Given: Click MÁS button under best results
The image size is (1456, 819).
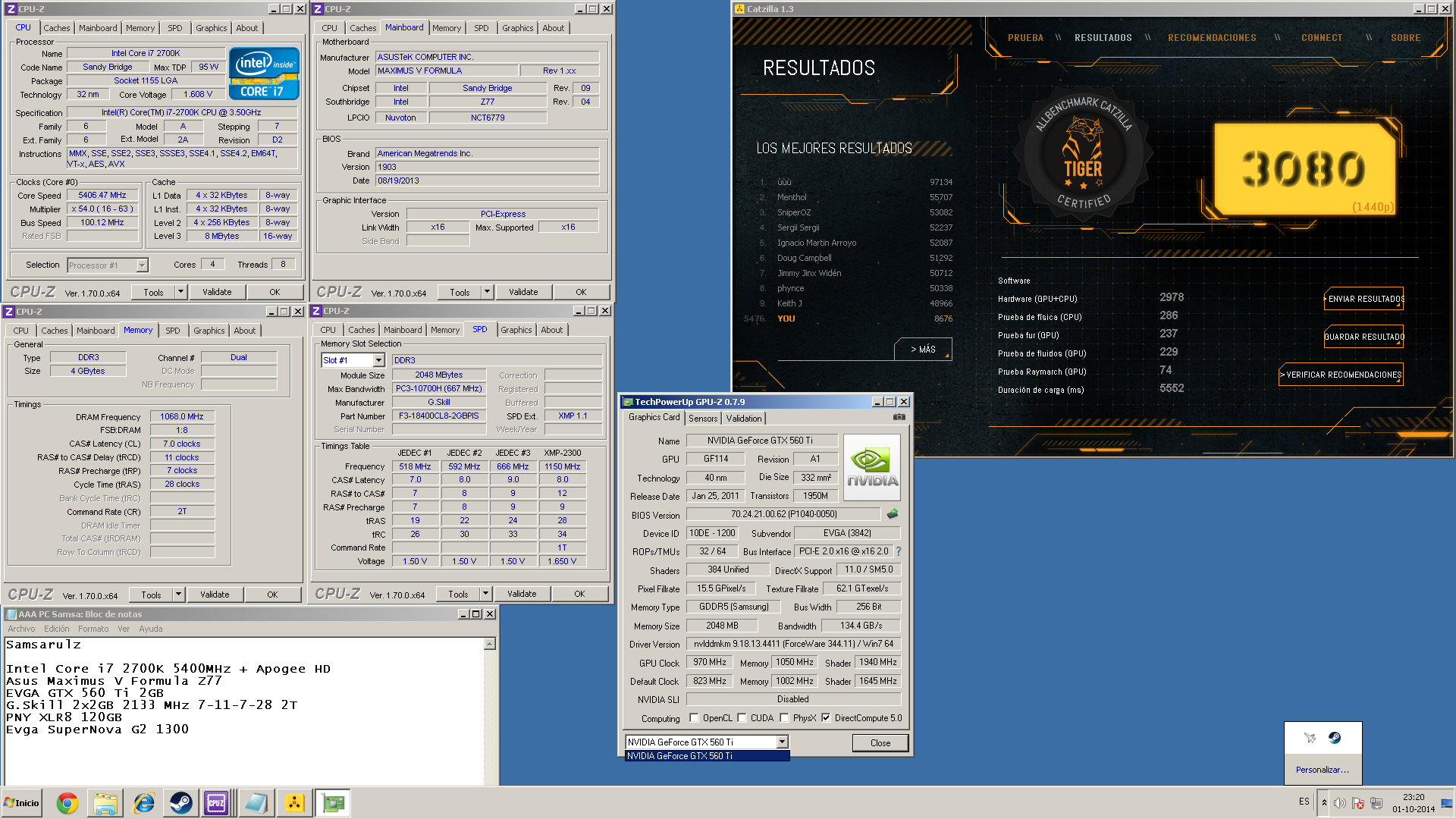Looking at the screenshot, I should tap(923, 350).
